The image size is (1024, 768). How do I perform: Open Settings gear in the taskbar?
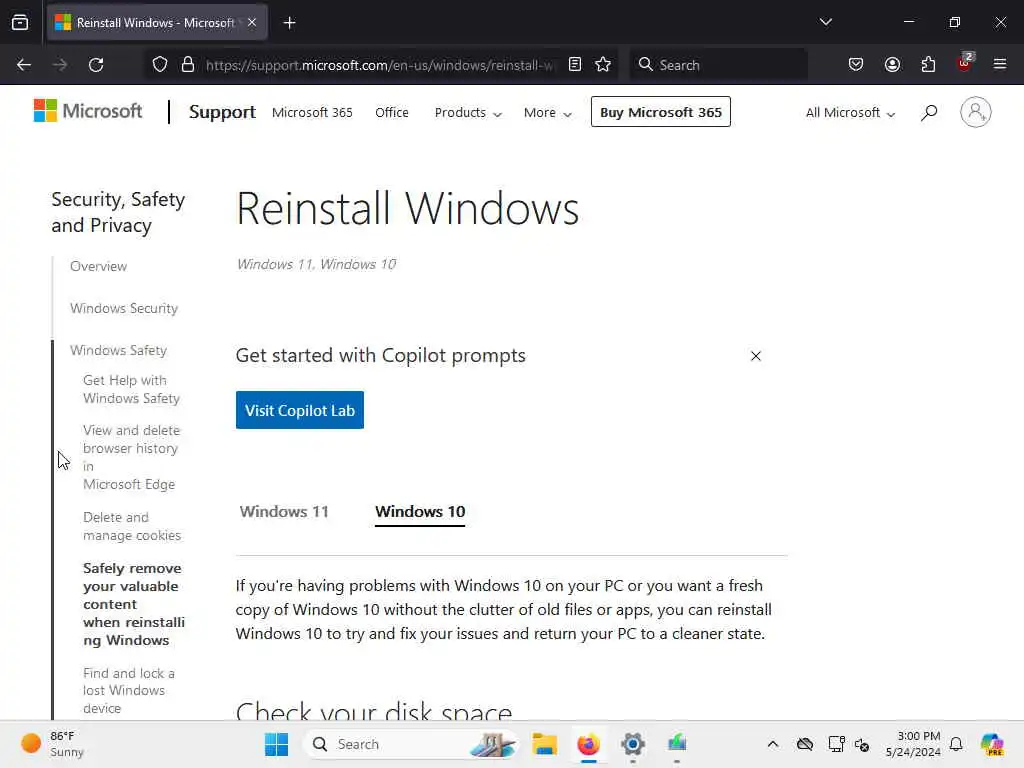tap(633, 744)
